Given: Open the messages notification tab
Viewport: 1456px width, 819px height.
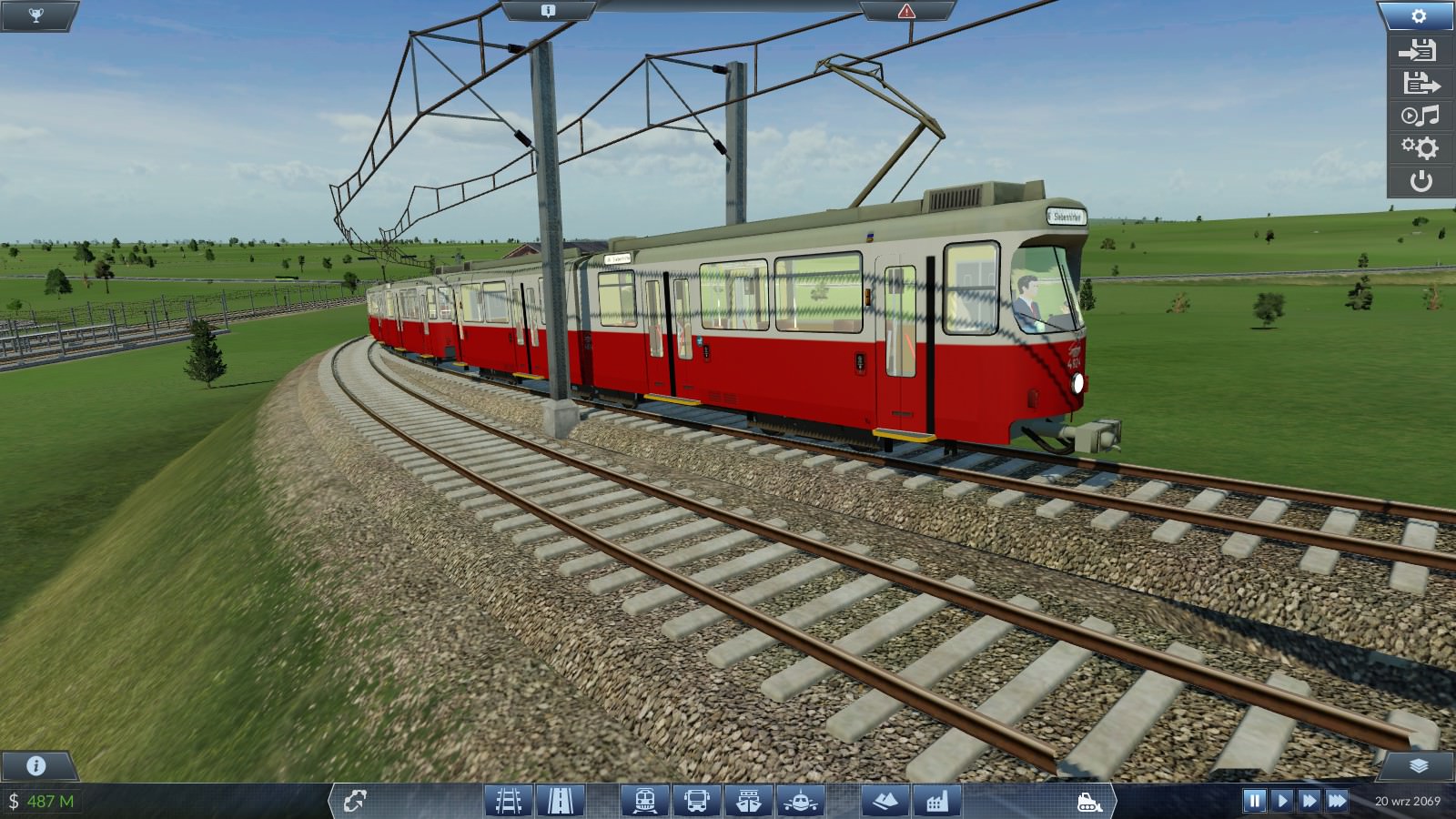Looking at the screenshot, I should point(547,11).
